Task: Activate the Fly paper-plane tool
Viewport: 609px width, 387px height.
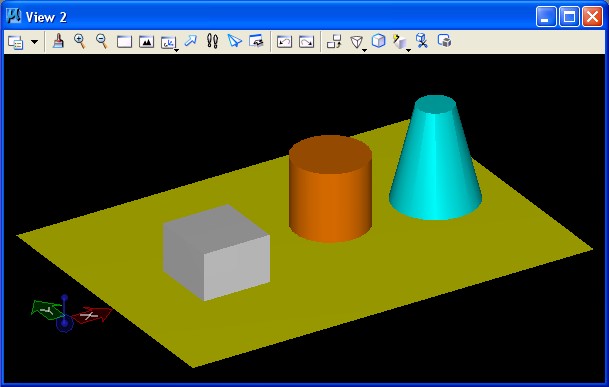Action: 234,41
